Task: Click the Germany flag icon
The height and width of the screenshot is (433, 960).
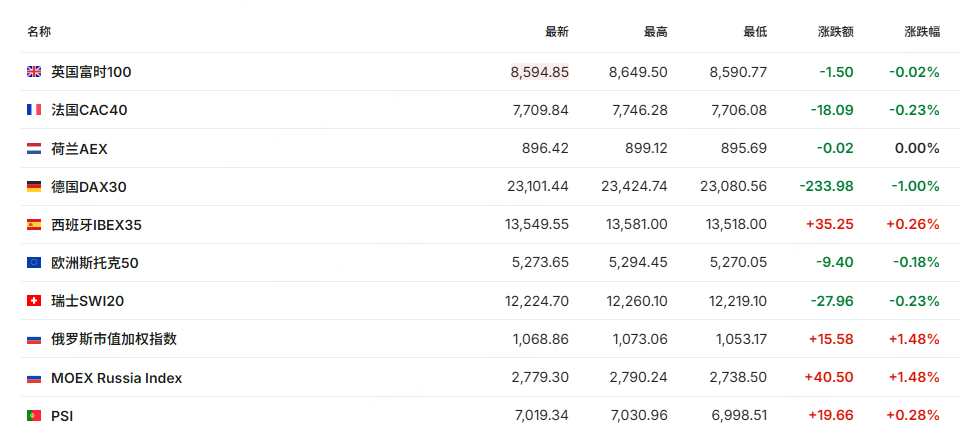Action: click(x=34, y=187)
